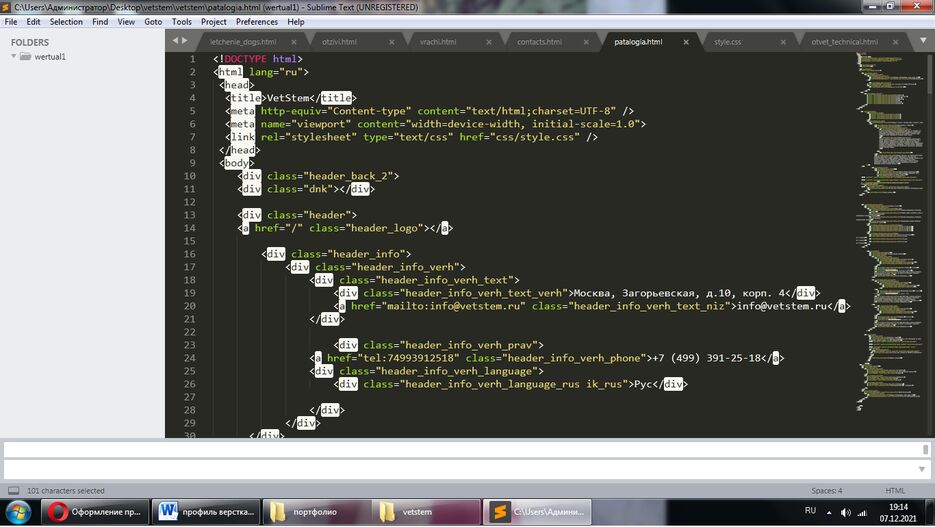This screenshot has height=527, width=935.
Task: Click the DOCTYPE keyword on line 1
Action: click(x=245, y=58)
